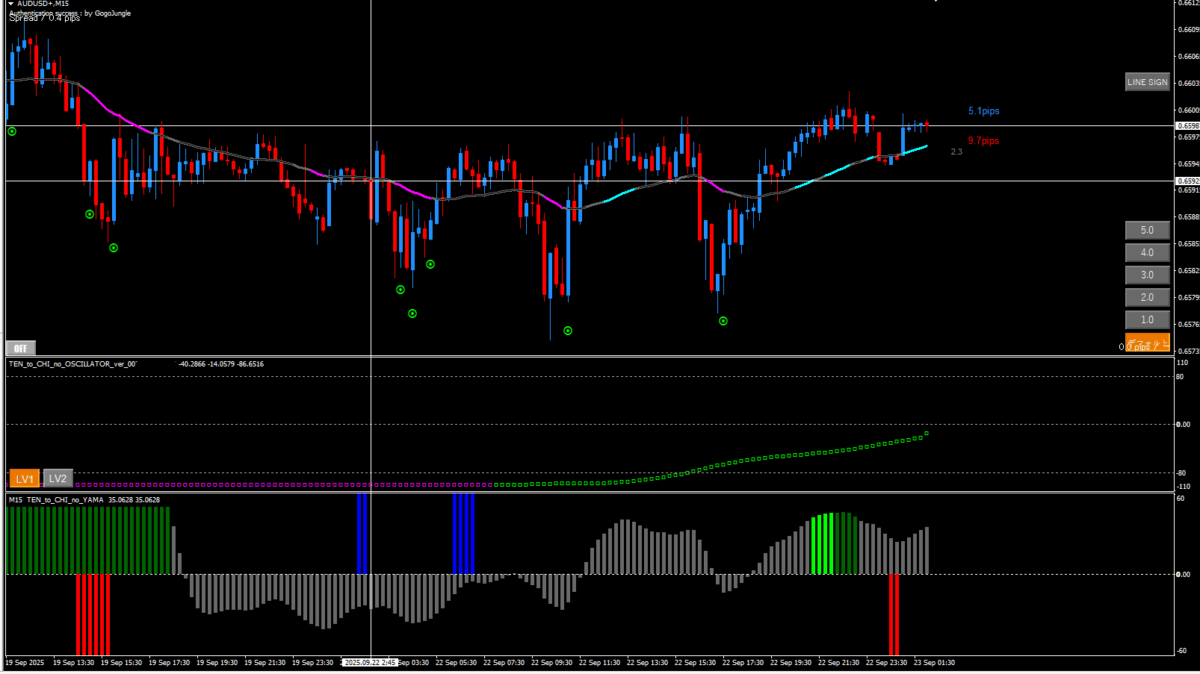The height and width of the screenshot is (674, 1200).
Task: Select the 4.0 level button
Action: (1146, 253)
